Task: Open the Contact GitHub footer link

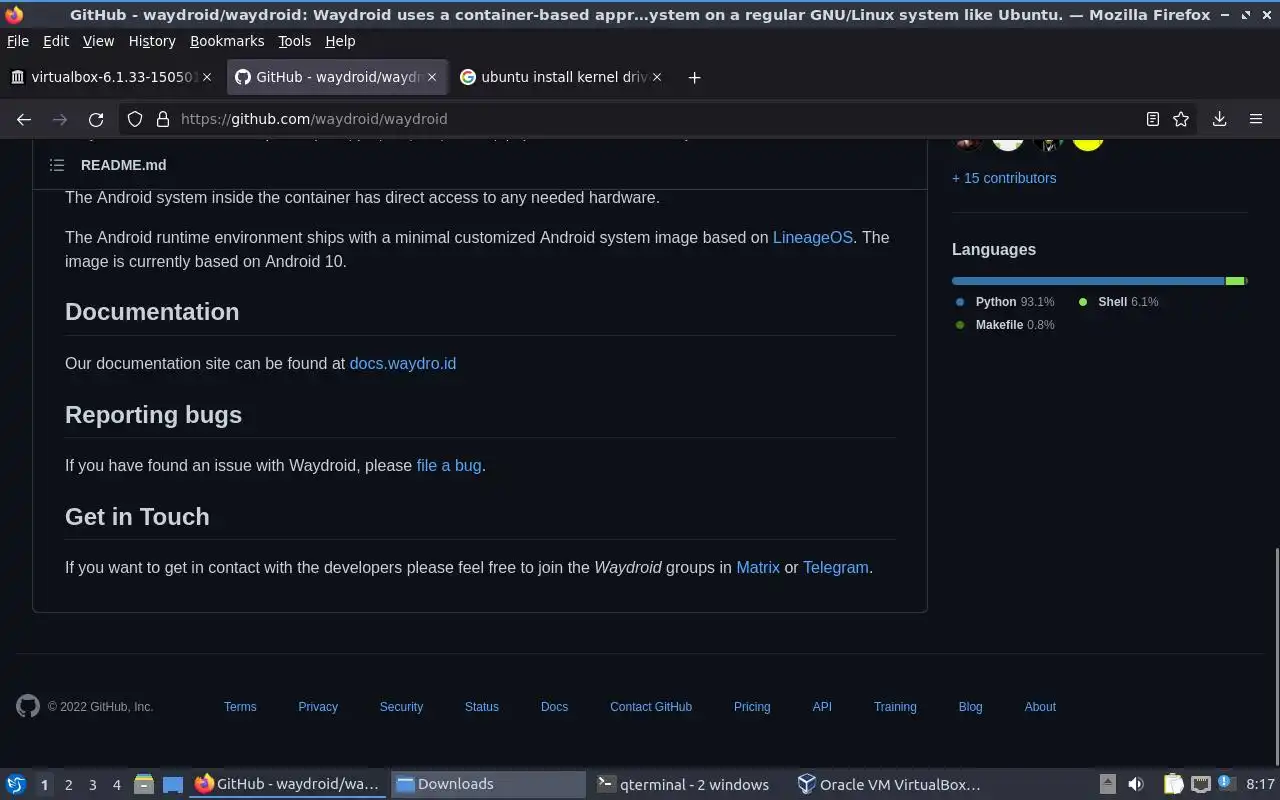Action: pos(651,706)
